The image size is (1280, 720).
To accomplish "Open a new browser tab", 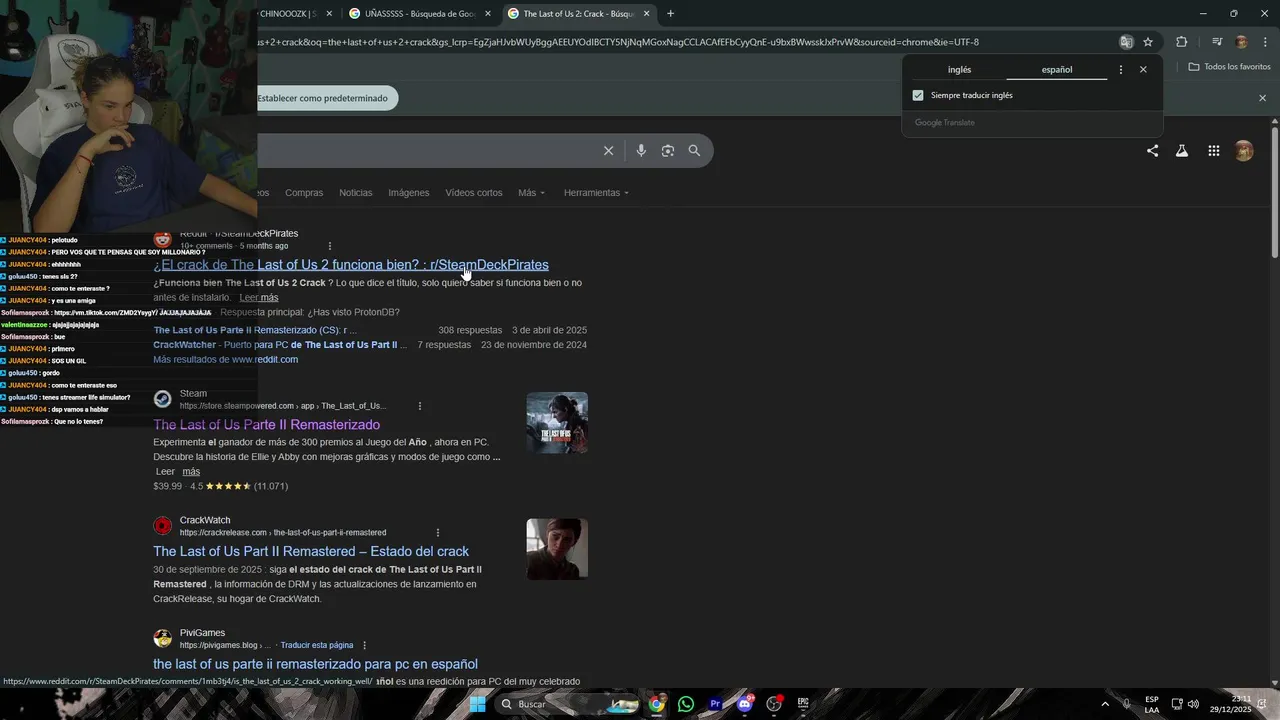I will (x=670, y=14).
